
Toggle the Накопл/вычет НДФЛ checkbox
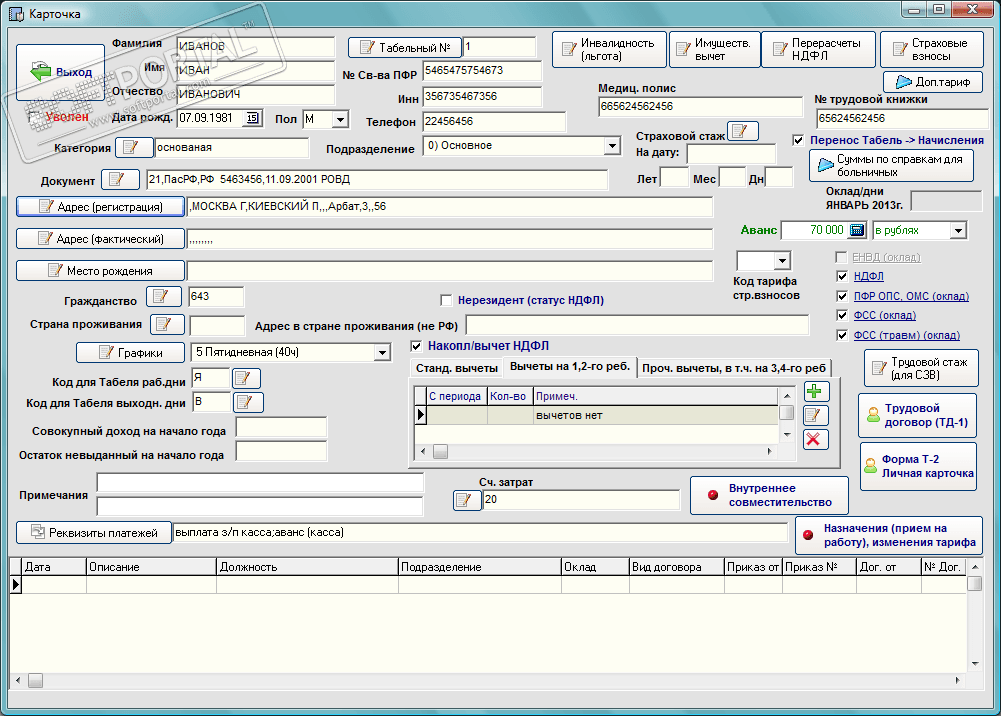tap(416, 346)
